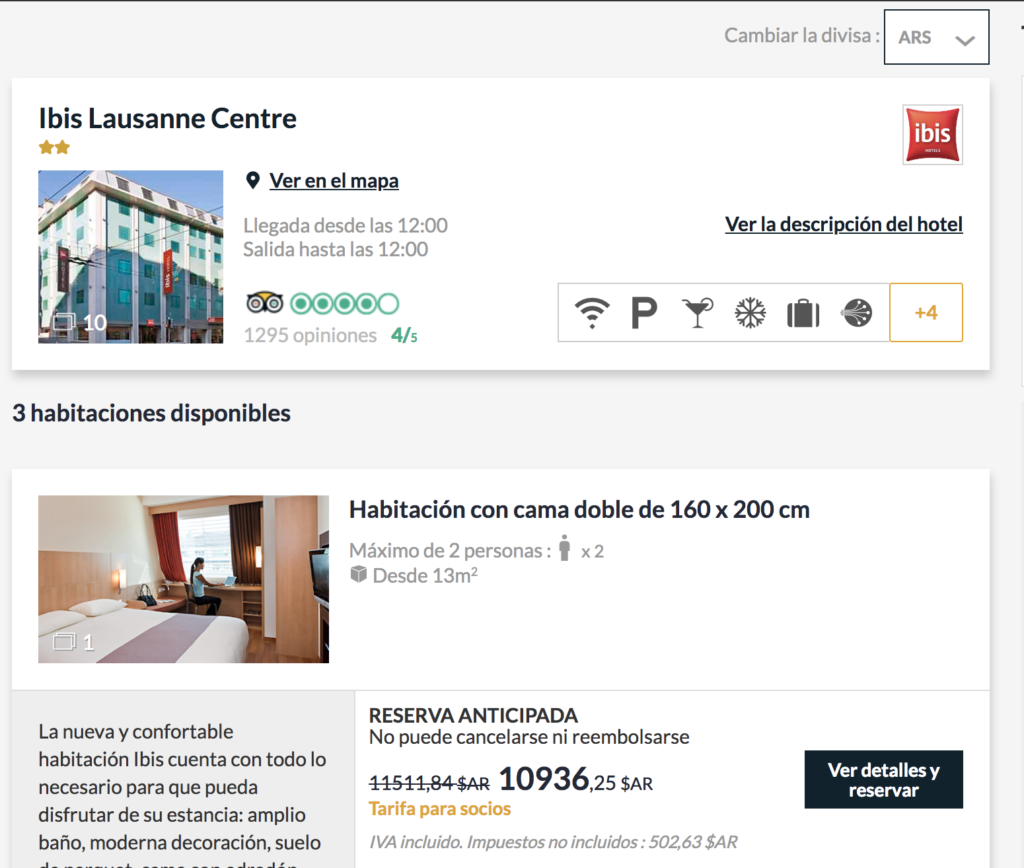Click the RESERVA ANTICIPADA rate heading
Viewport: 1024px width, 868px height.
[x=473, y=715]
